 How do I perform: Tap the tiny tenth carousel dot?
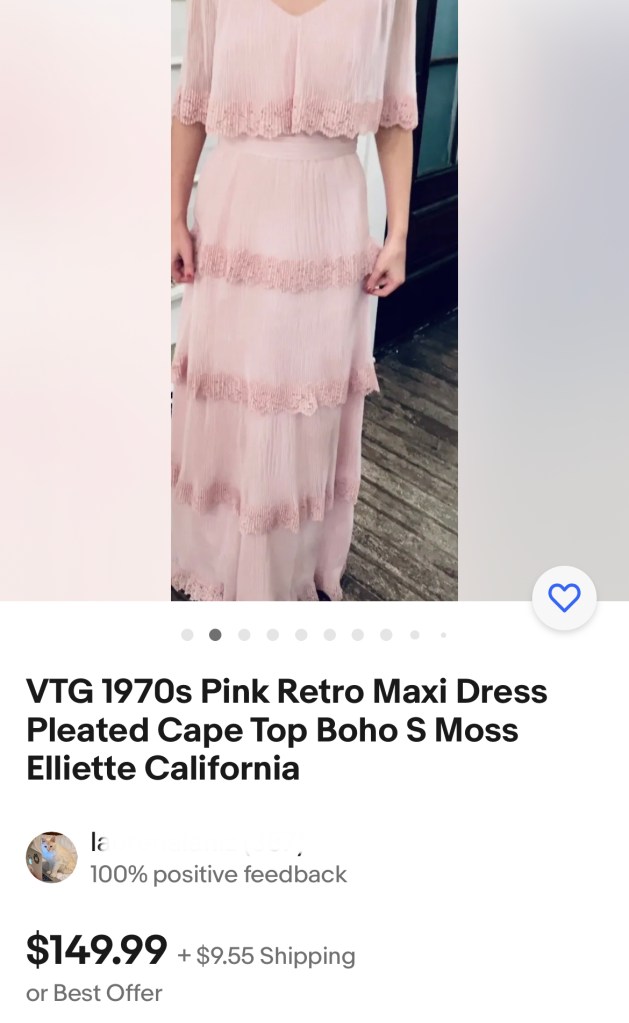[x=443, y=635]
